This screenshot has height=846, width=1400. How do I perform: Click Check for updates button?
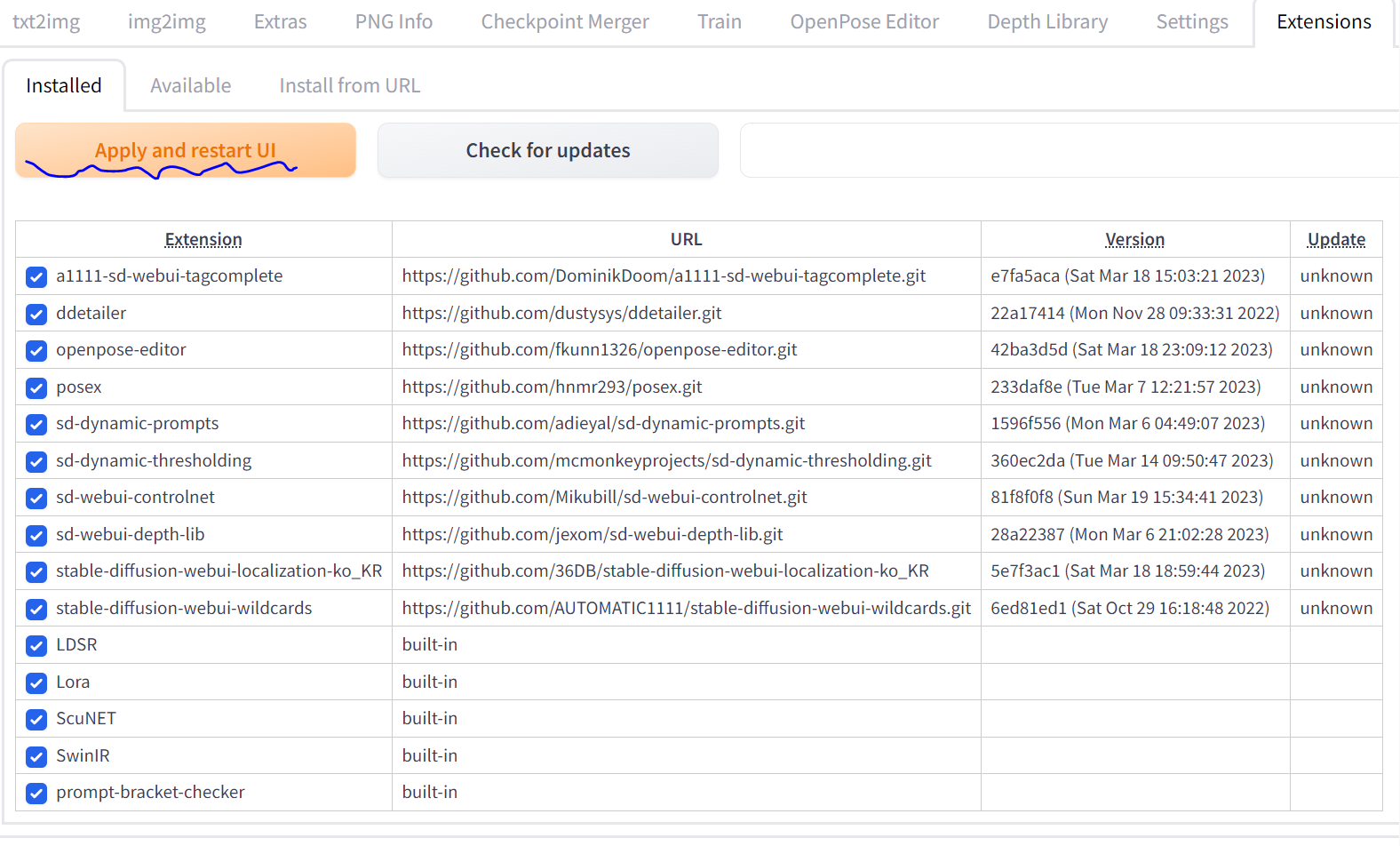(x=548, y=150)
